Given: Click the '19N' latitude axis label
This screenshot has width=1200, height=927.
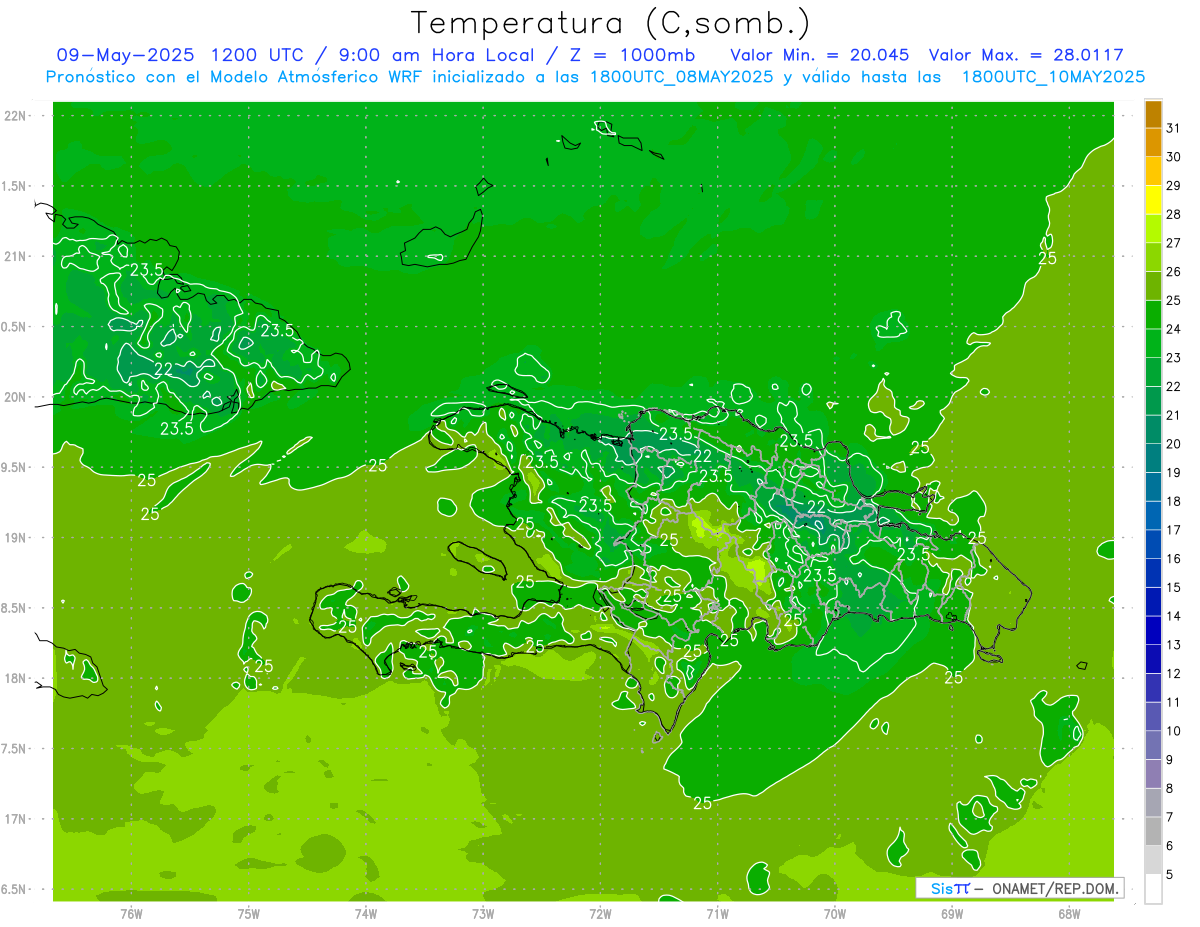Looking at the screenshot, I should point(14,538).
